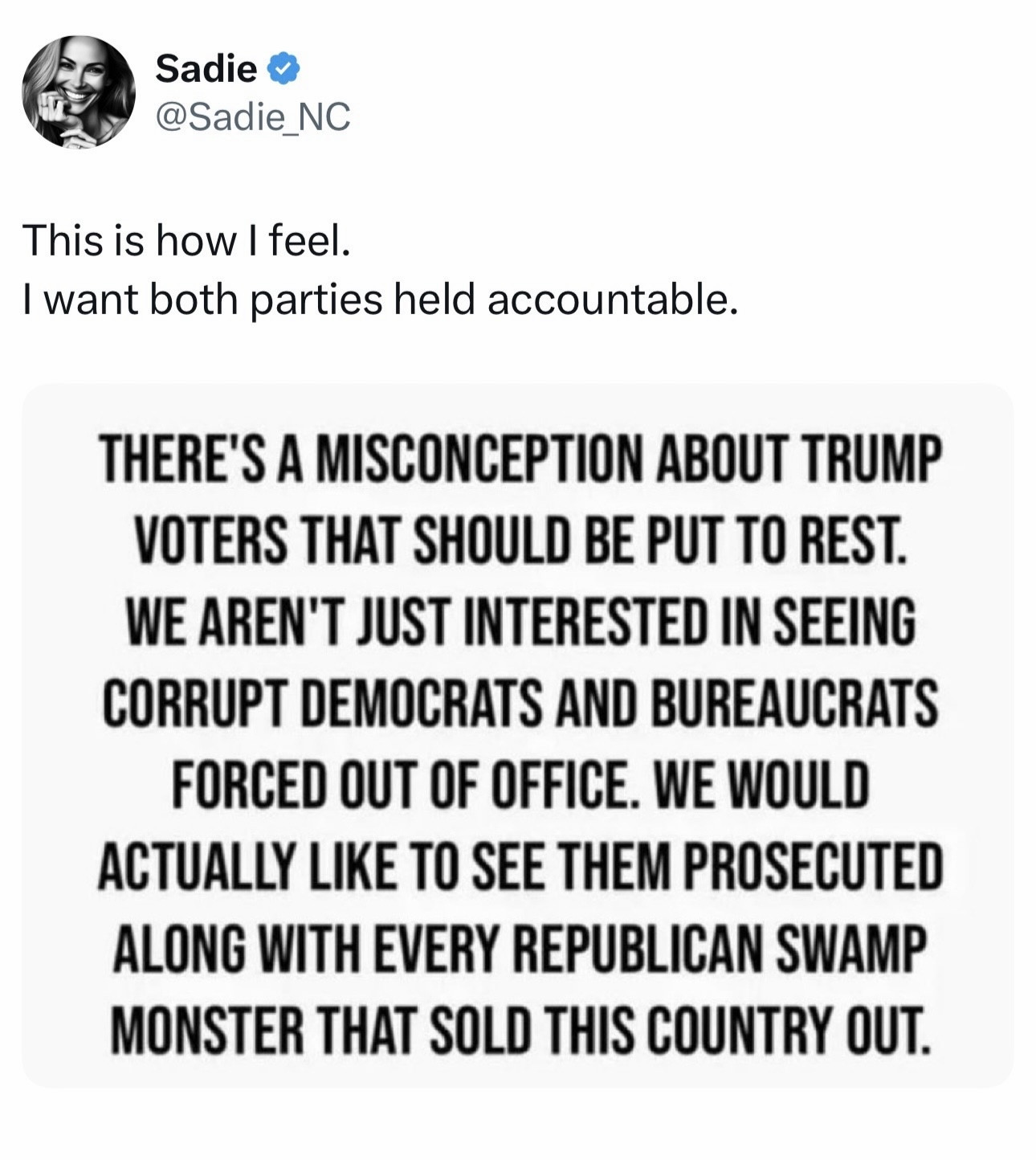Open the Sadie display name link

(x=206, y=70)
